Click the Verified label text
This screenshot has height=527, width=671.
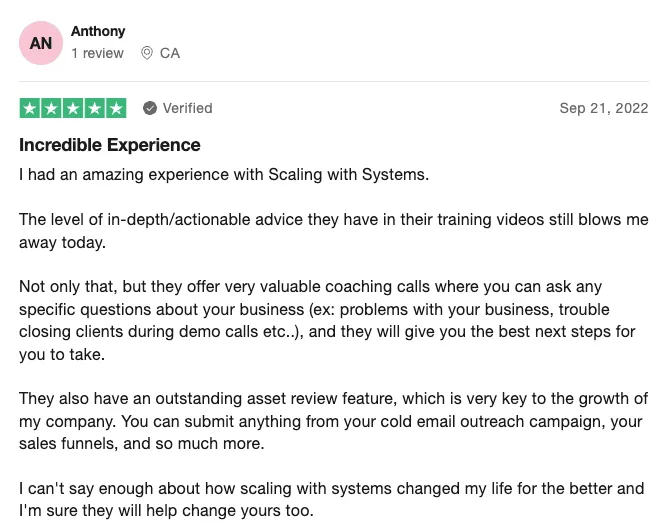click(x=187, y=108)
